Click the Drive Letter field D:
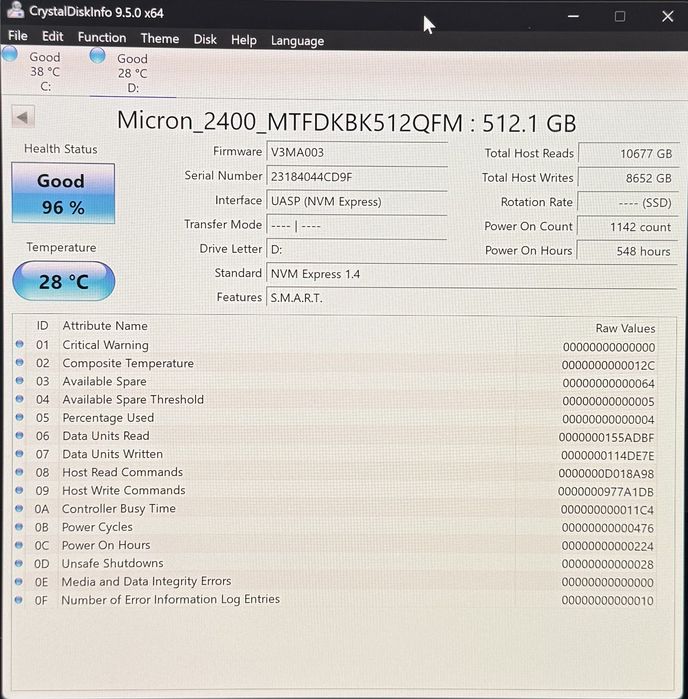 point(357,250)
